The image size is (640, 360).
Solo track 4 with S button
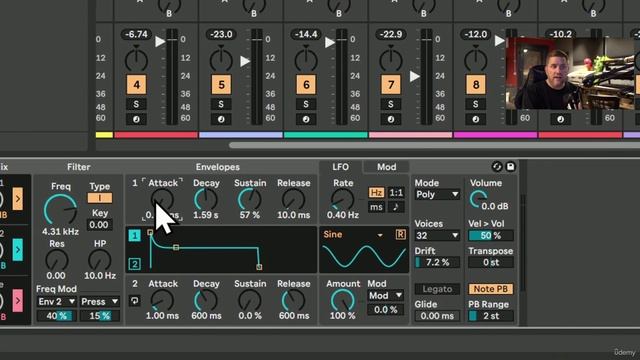pos(136,104)
